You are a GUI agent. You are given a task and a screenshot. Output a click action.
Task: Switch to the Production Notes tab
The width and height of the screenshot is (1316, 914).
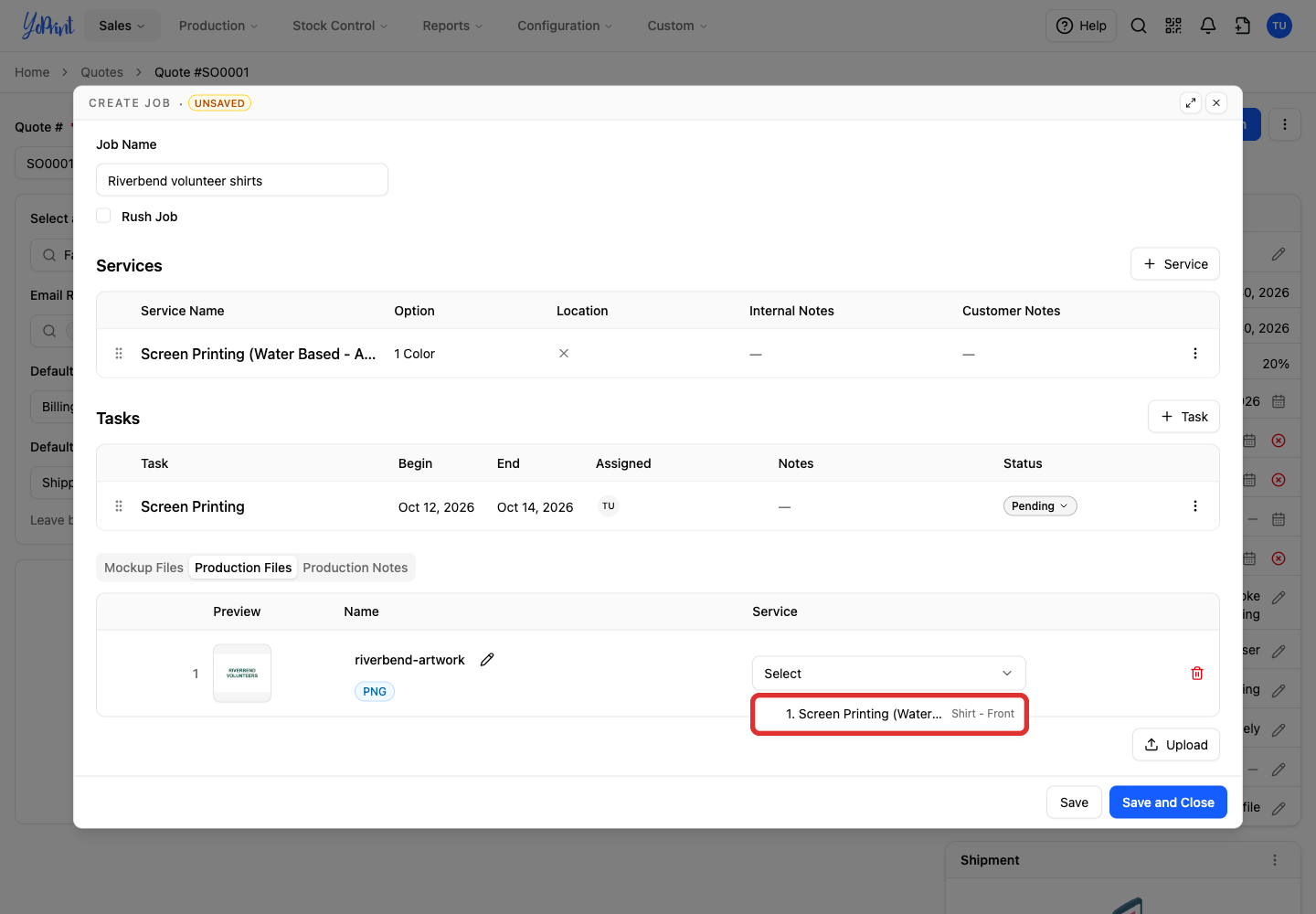click(356, 568)
